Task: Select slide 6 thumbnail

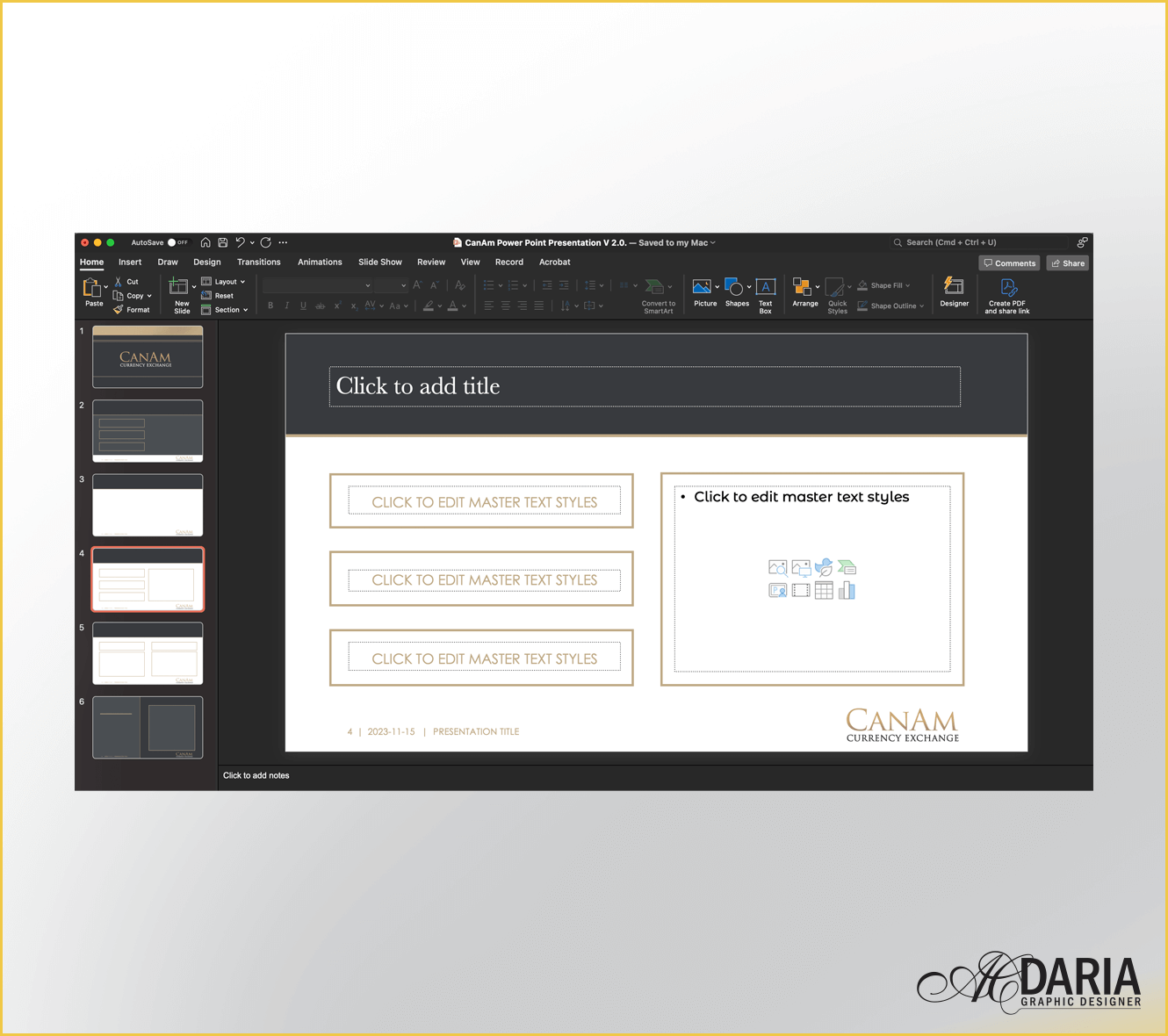Action: click(x=148, y=727)
